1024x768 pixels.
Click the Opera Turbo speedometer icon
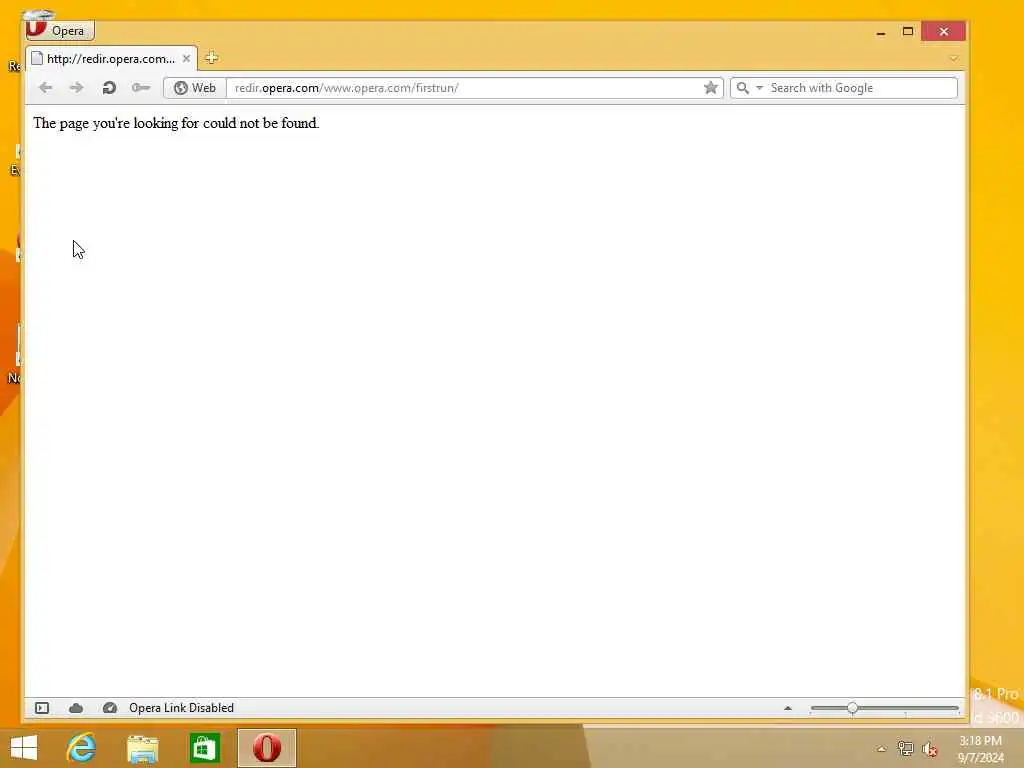click(x=110, y=708)
